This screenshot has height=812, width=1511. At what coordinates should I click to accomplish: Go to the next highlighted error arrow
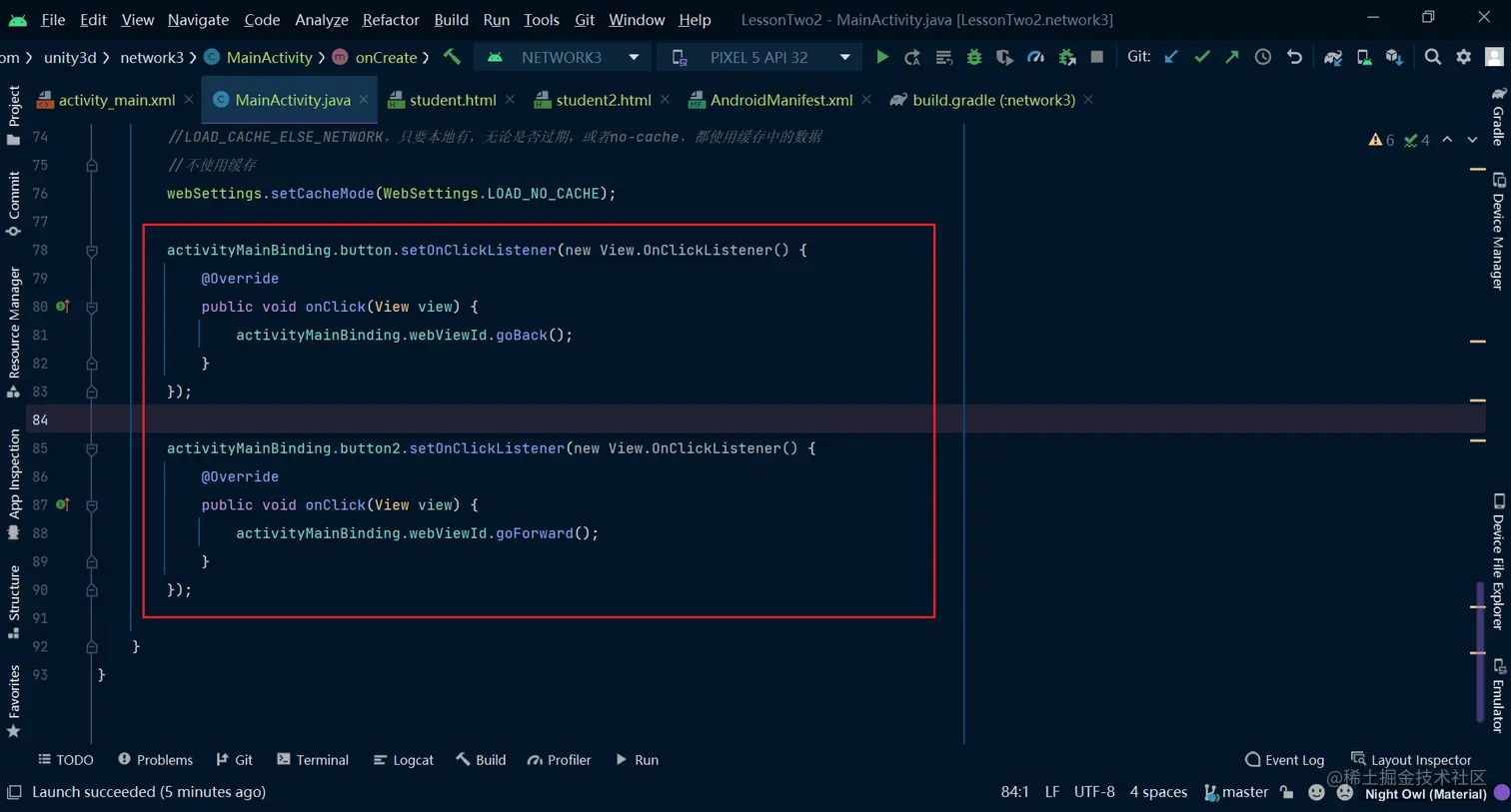click(1472, 140)
